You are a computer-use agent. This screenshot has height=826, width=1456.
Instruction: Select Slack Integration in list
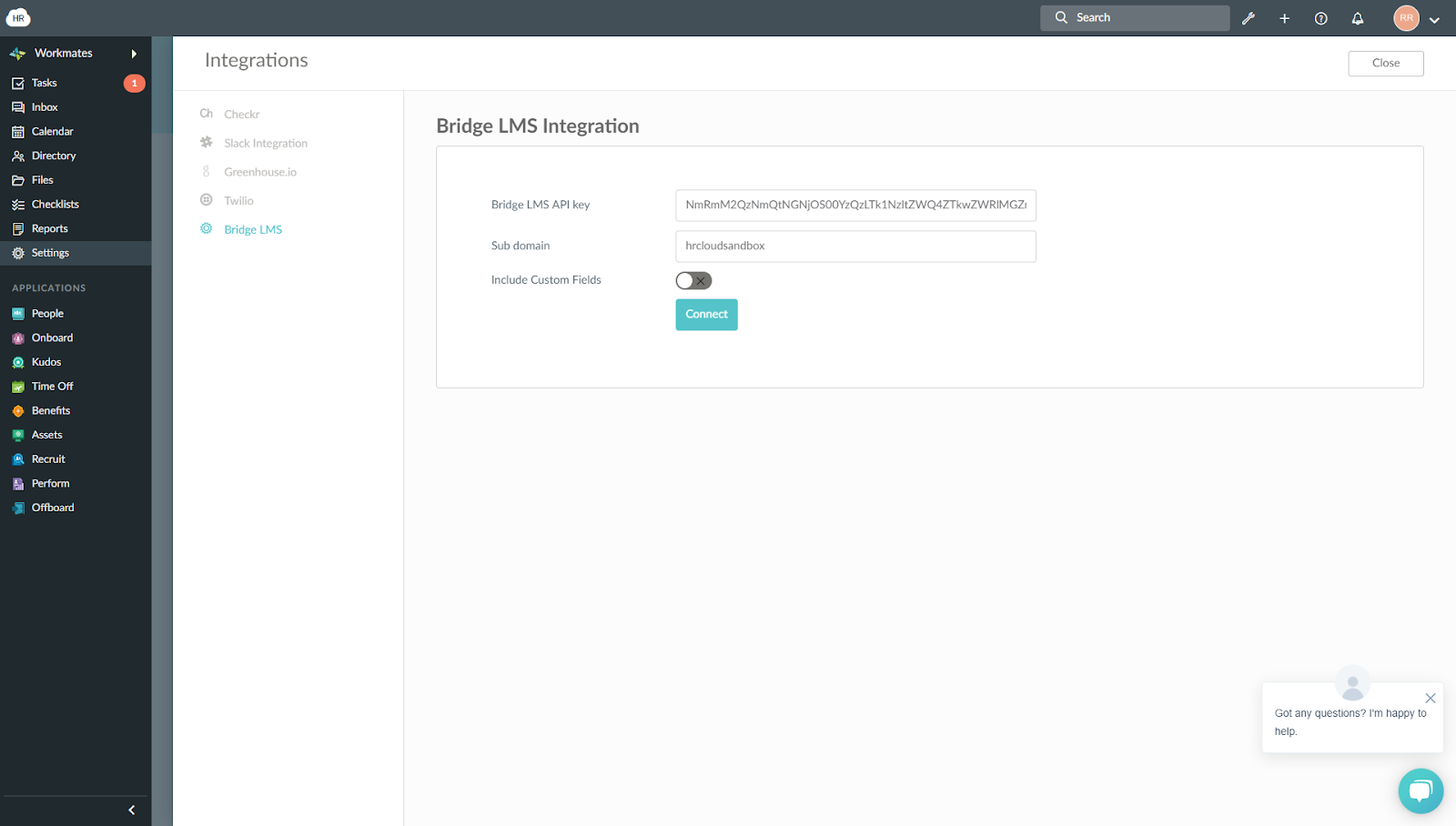click(x=265, y=144)
